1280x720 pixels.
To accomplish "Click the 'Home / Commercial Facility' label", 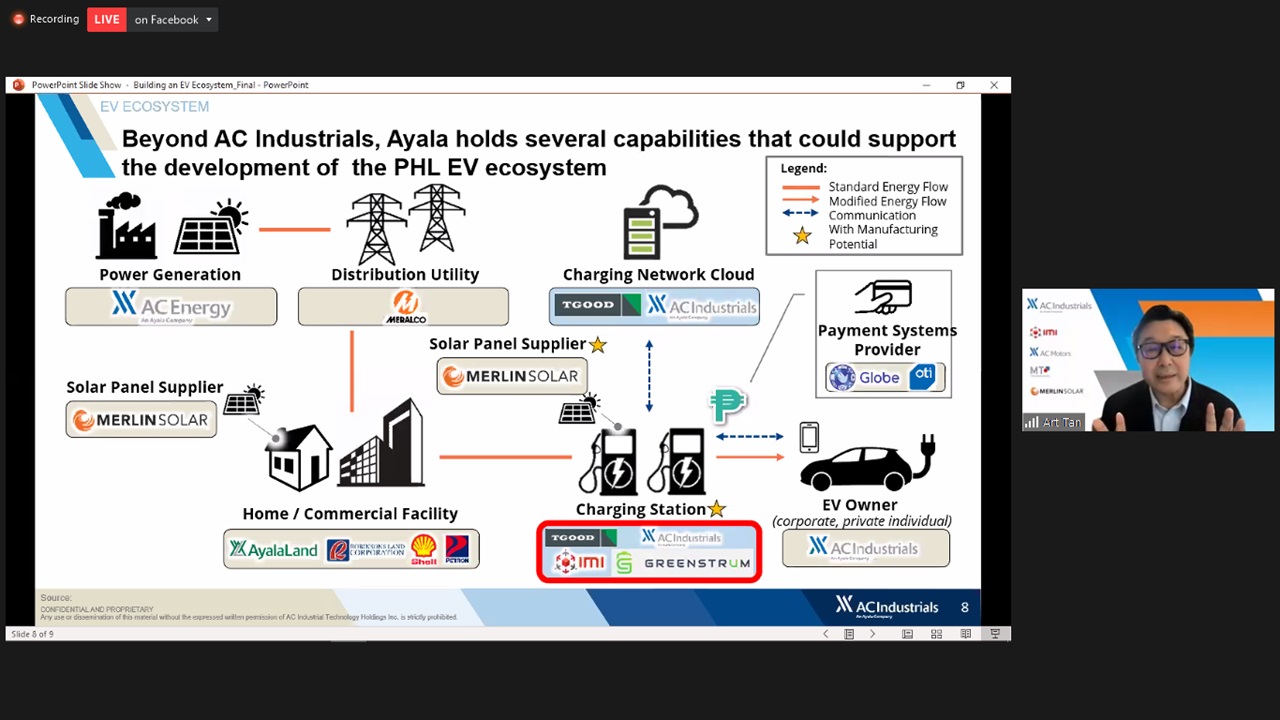I will (350, 513).
